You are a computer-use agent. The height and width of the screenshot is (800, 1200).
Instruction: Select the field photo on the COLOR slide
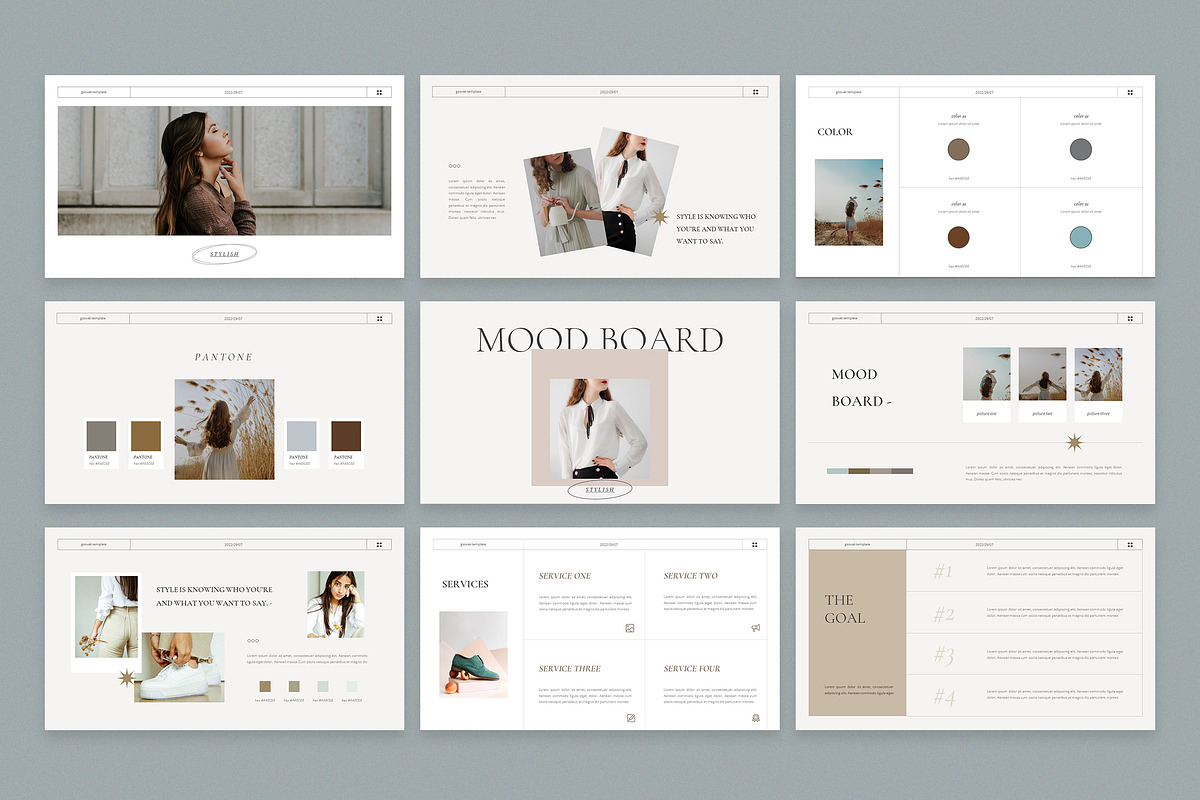(x=849, y=202)
